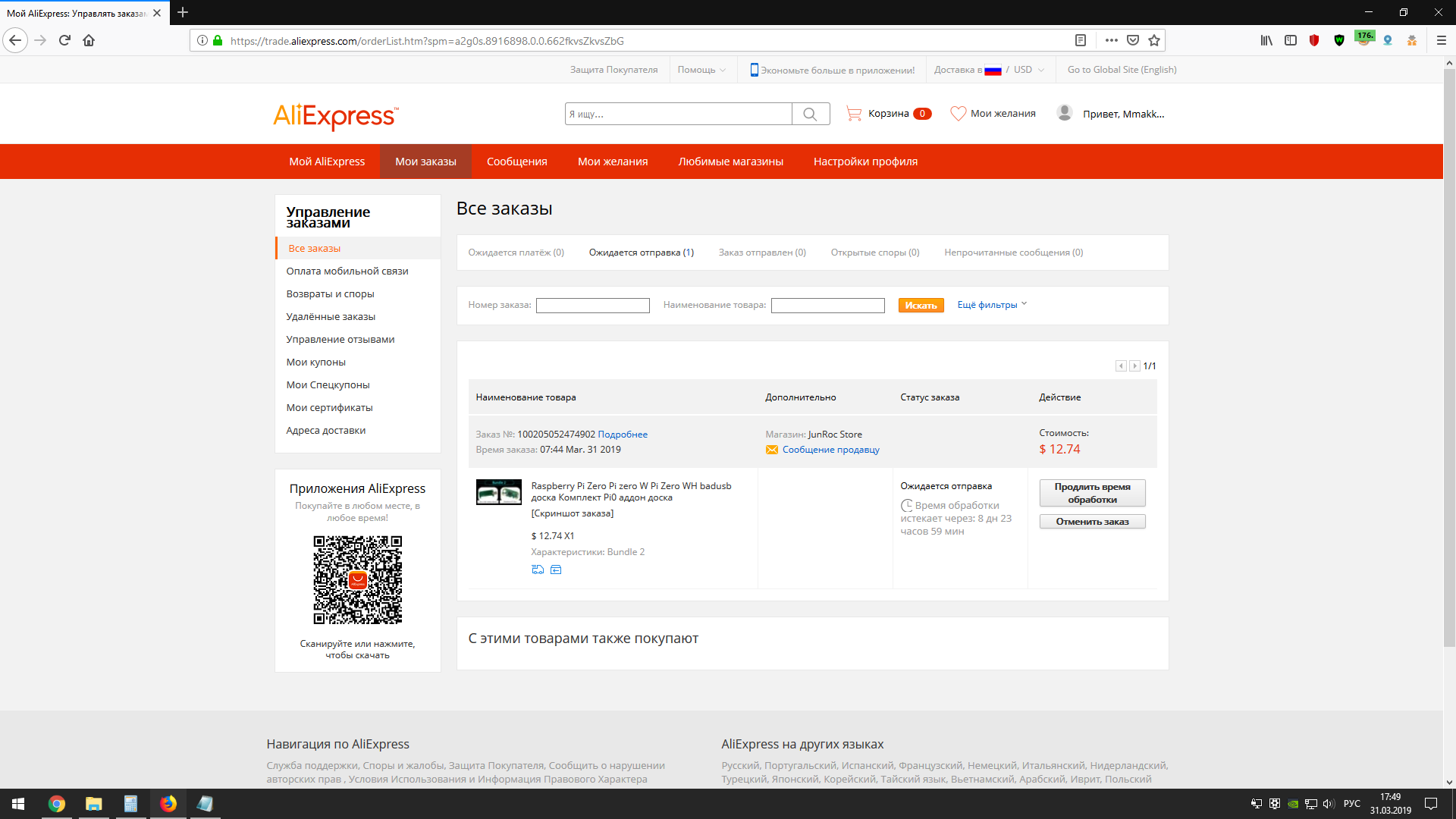Open the JunRoc Store link
This screenshot has width=1456, height=819.
pos(835,435)
